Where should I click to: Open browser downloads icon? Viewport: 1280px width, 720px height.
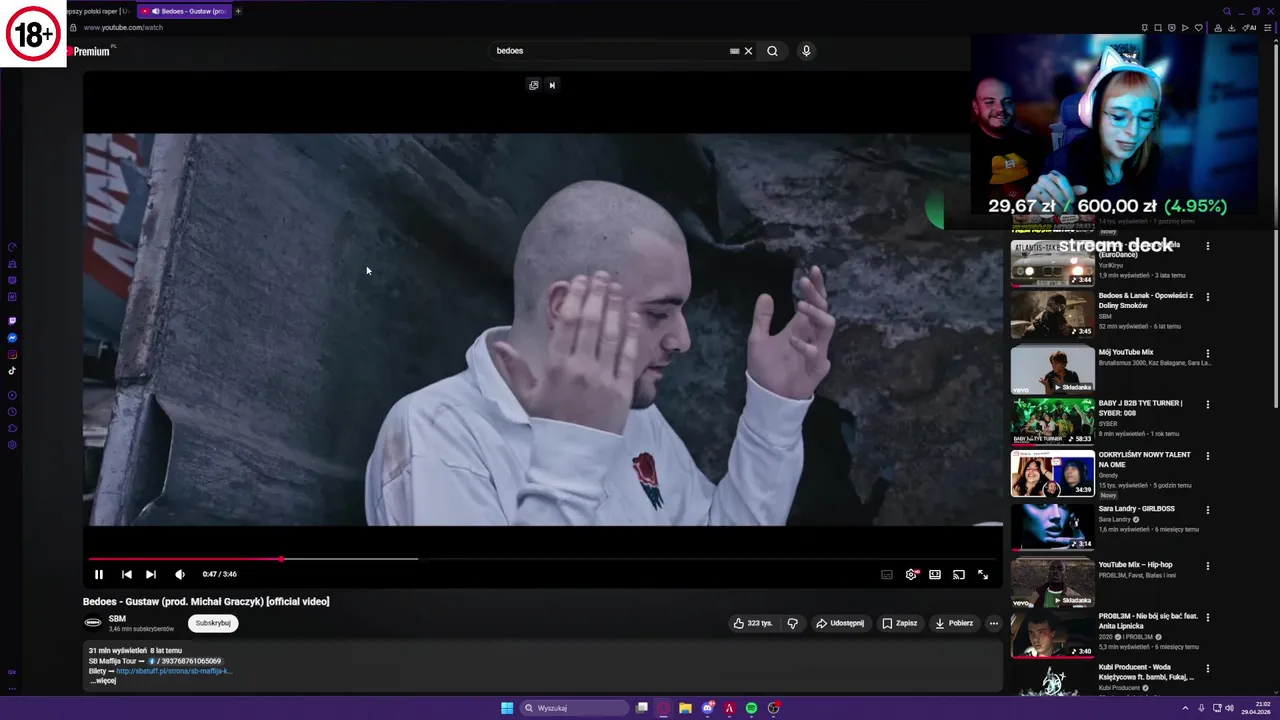(x=1232, y=28)
